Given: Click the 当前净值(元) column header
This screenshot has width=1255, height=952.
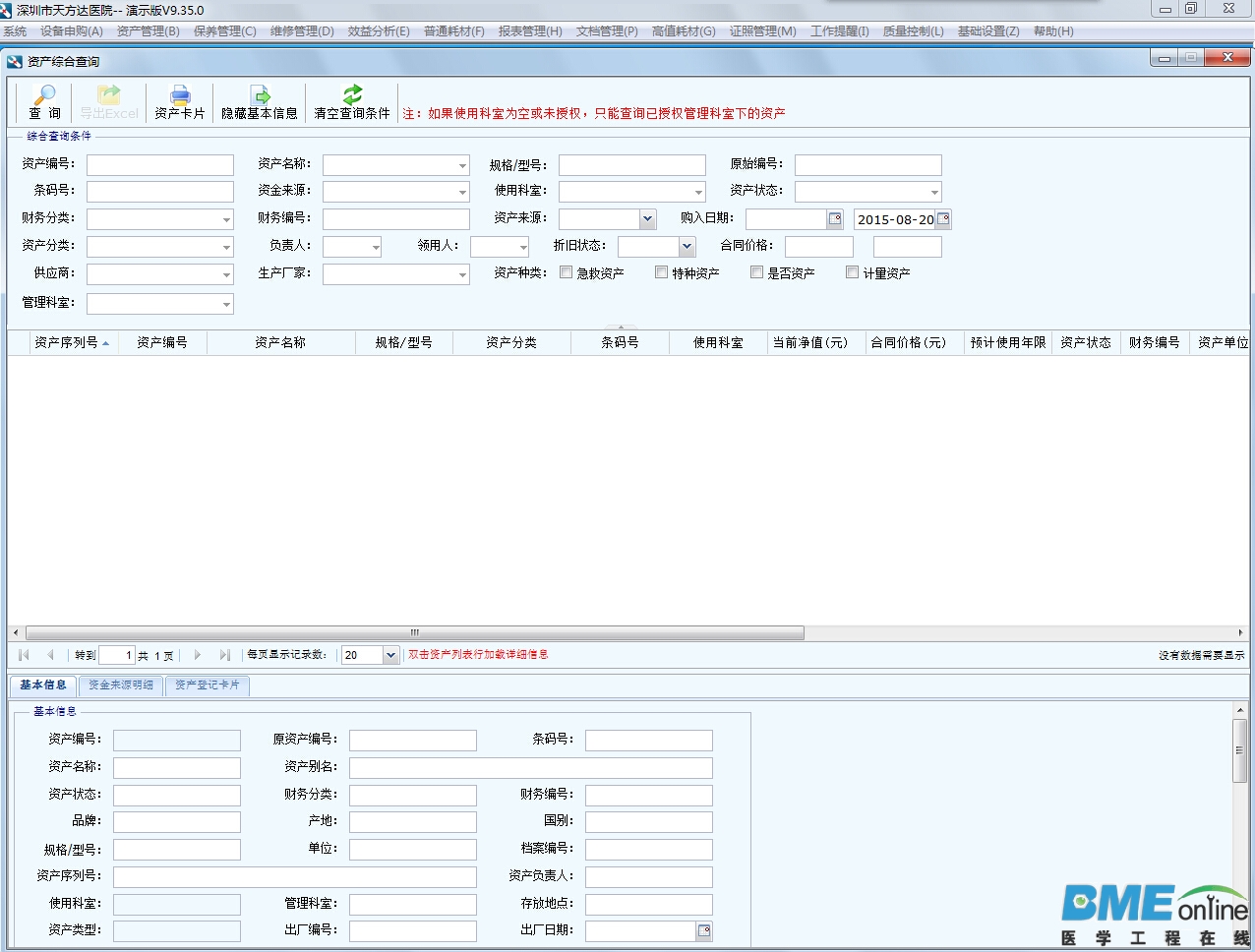Looking at the screenshot, I should tap(809, 342).
